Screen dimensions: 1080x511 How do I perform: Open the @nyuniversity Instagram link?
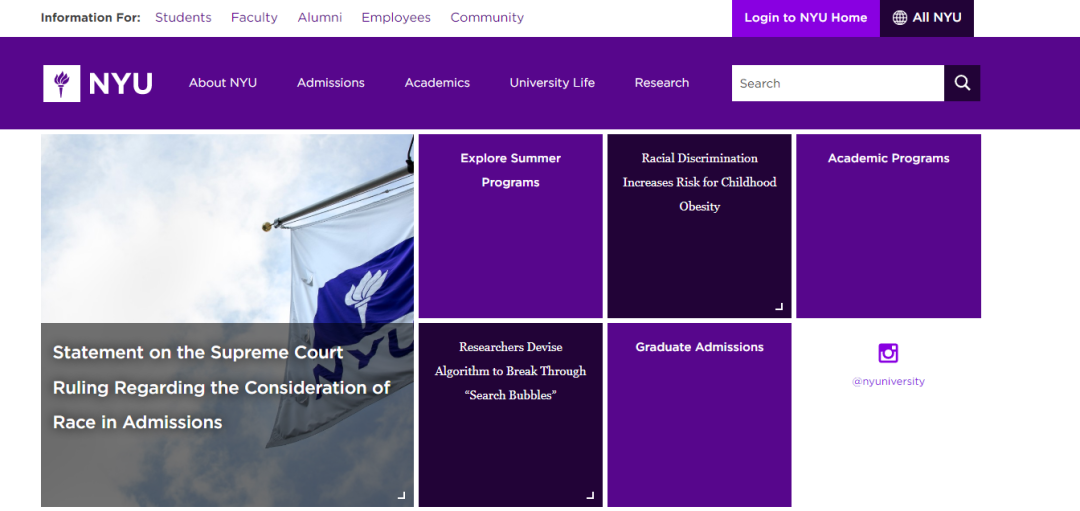click(x=889, y=382)
